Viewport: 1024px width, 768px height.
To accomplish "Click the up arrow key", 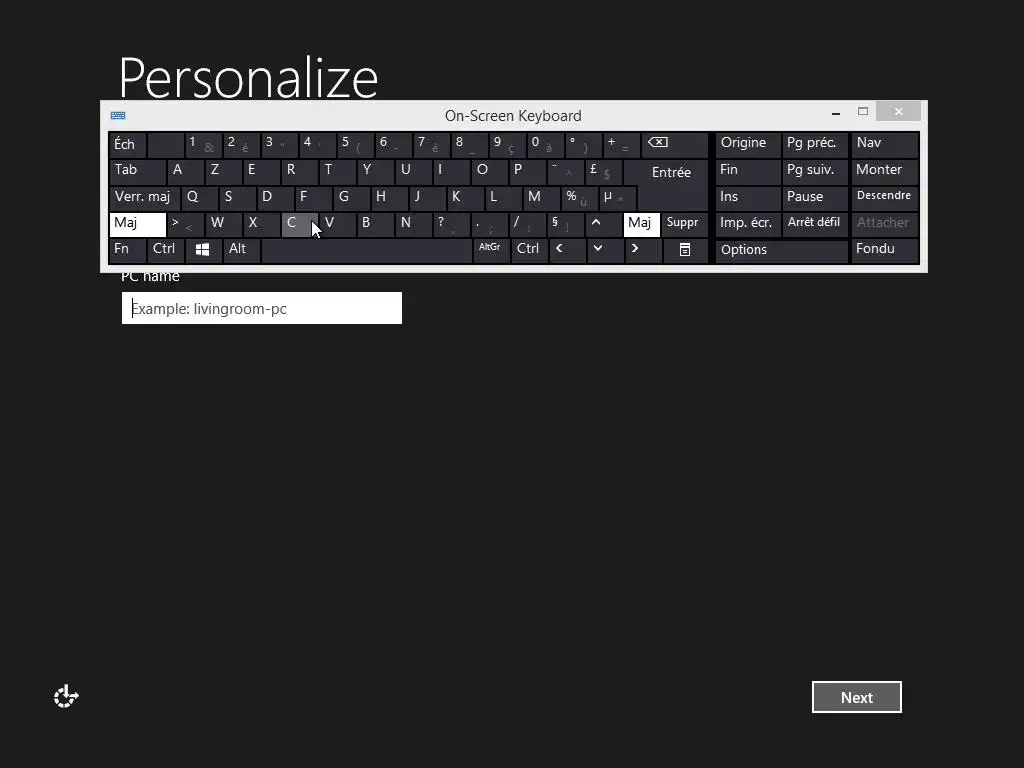I will coord(604,224).
